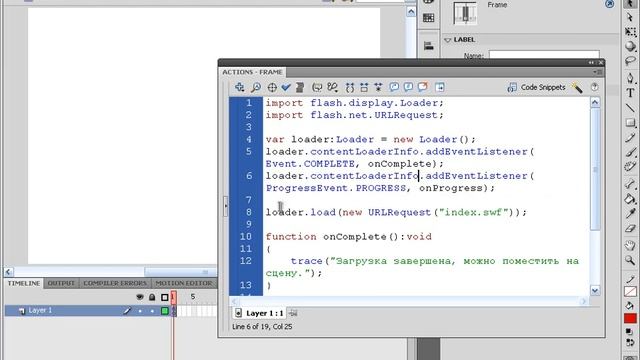Select the Pencil tool

(630, 138)
